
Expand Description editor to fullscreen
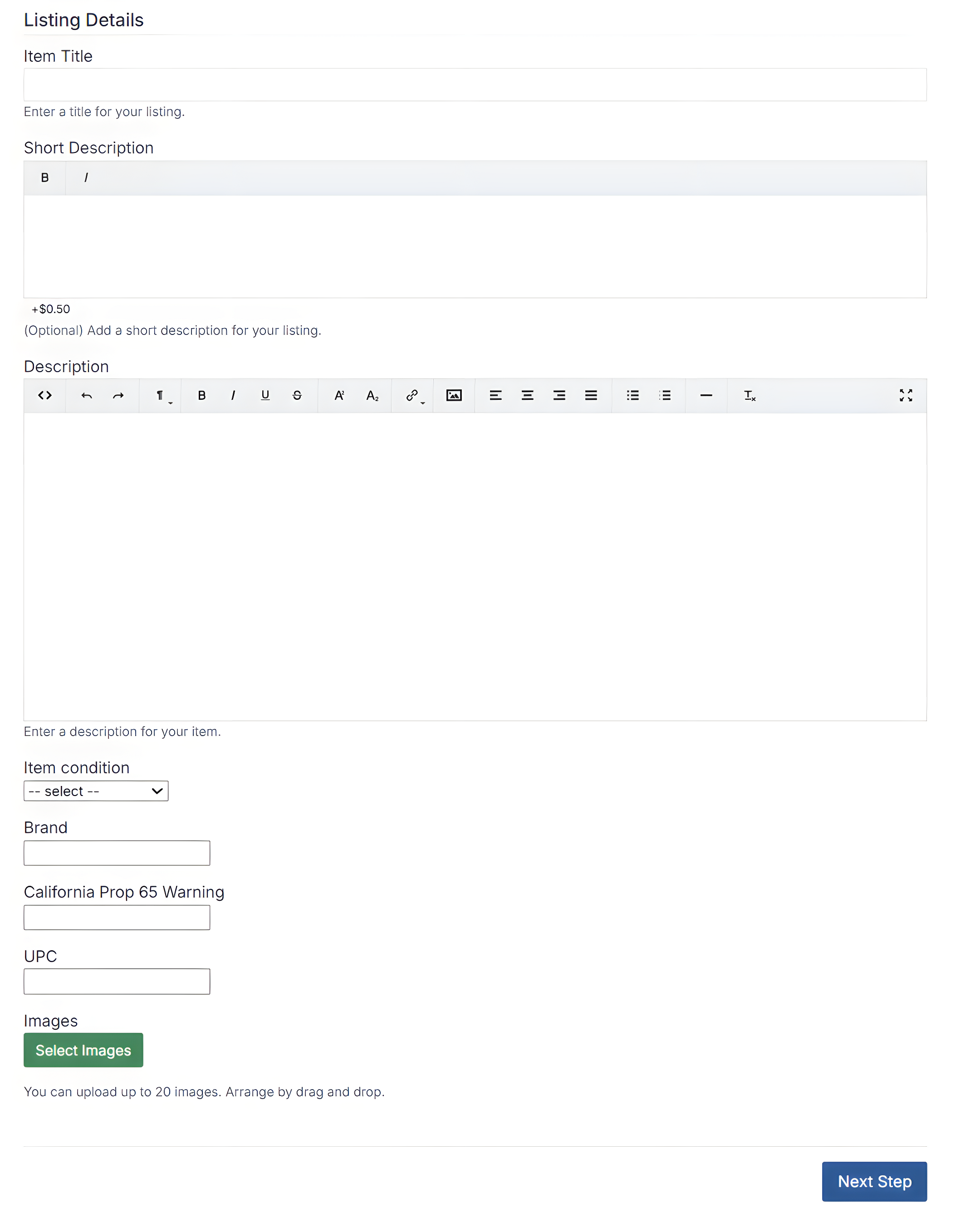pos(906,395)
